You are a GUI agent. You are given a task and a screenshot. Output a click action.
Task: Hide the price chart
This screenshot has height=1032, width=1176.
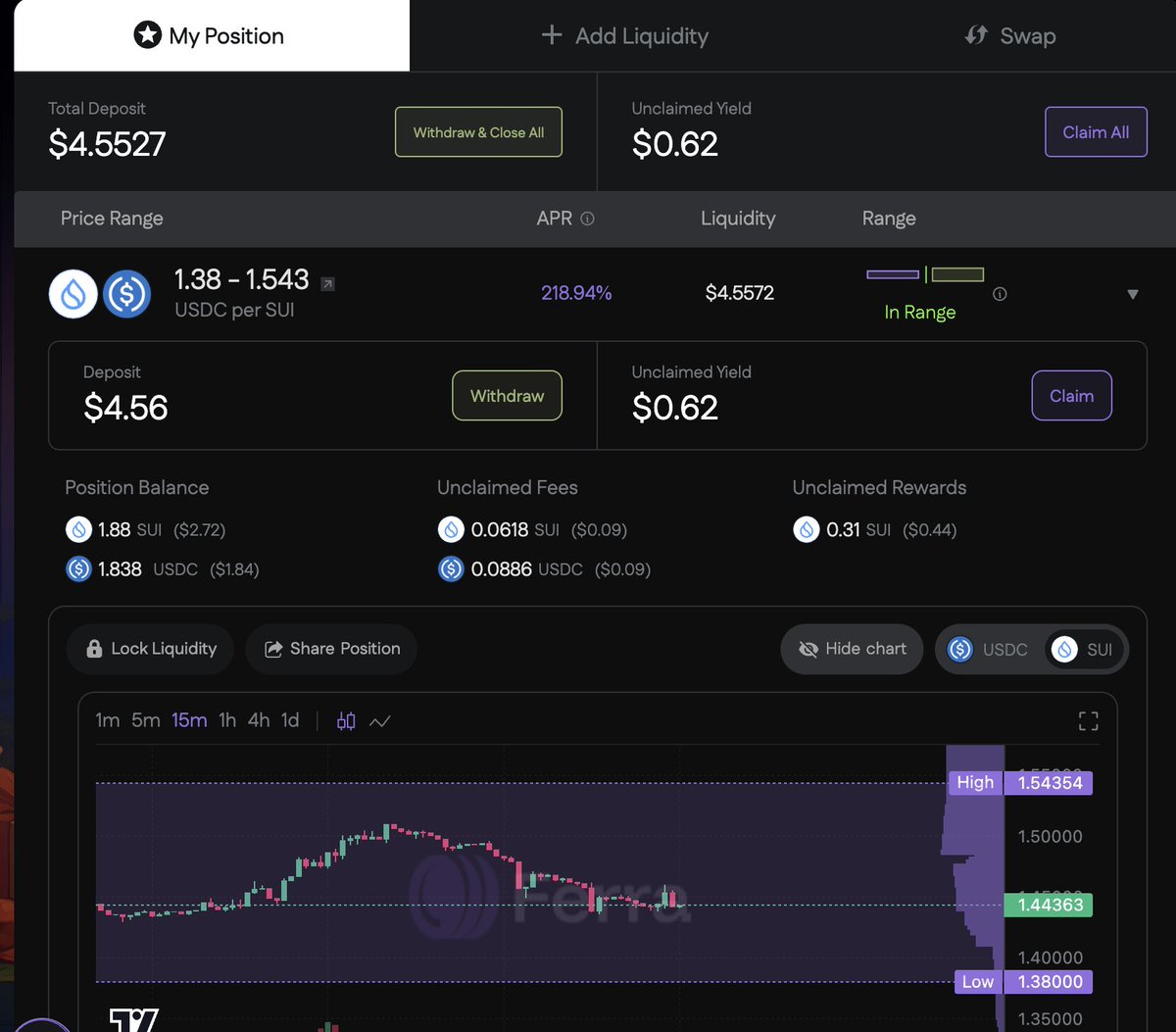pos(852,649)
